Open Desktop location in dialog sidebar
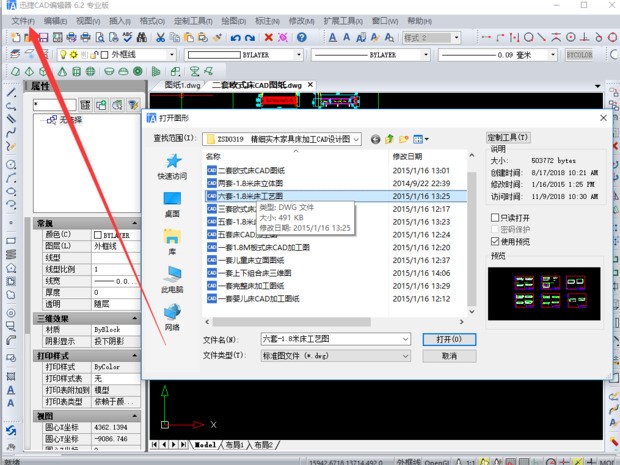This screenshot has height=465, width=620. (172, 204)
